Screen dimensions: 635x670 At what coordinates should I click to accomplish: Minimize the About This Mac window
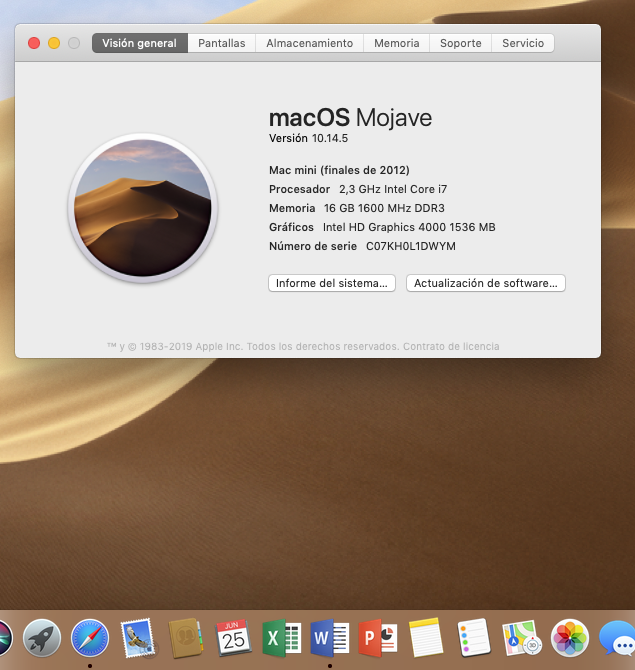(x=54, y=43)
